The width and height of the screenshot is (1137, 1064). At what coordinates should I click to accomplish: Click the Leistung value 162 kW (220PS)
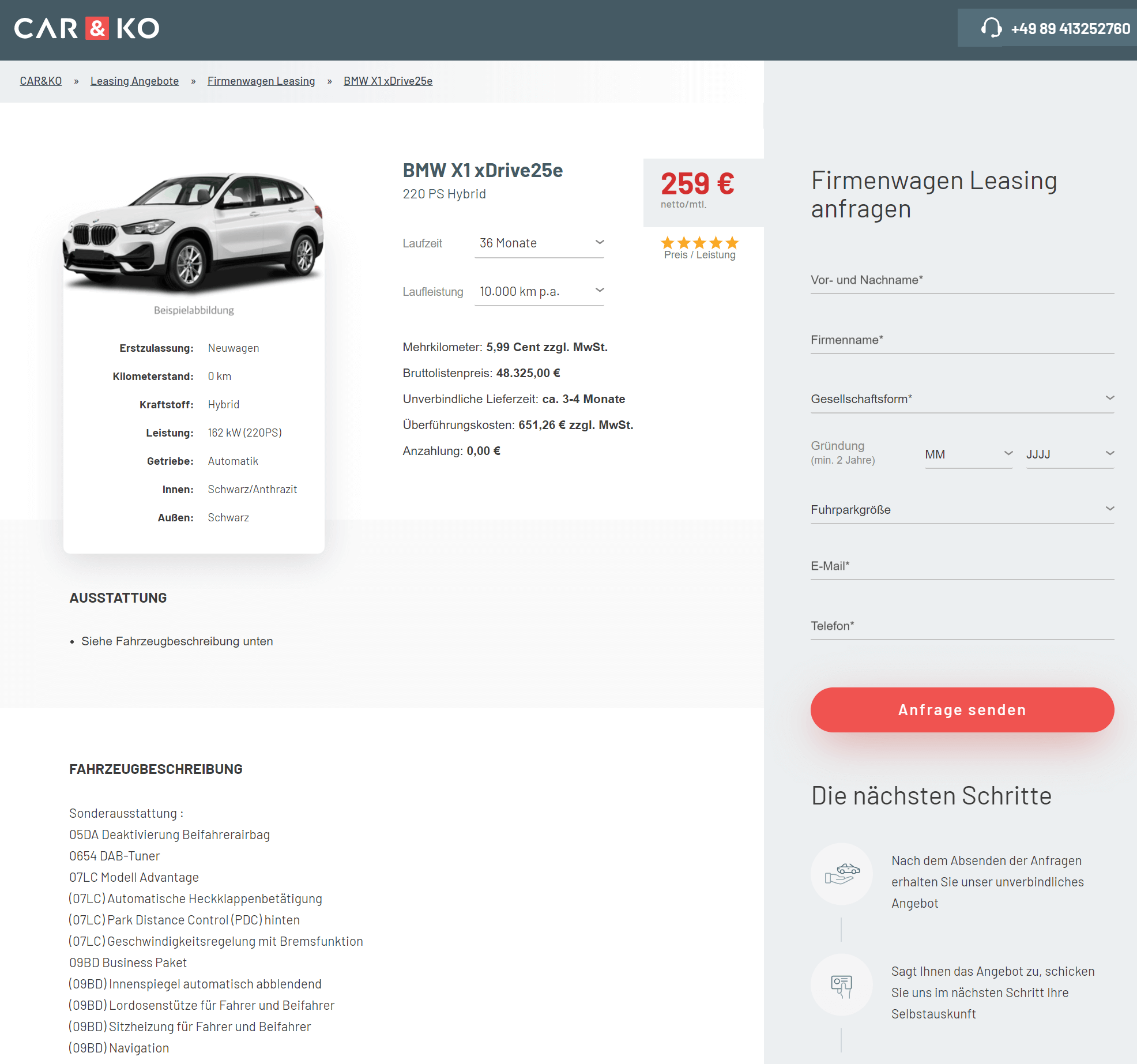[245, 433]
